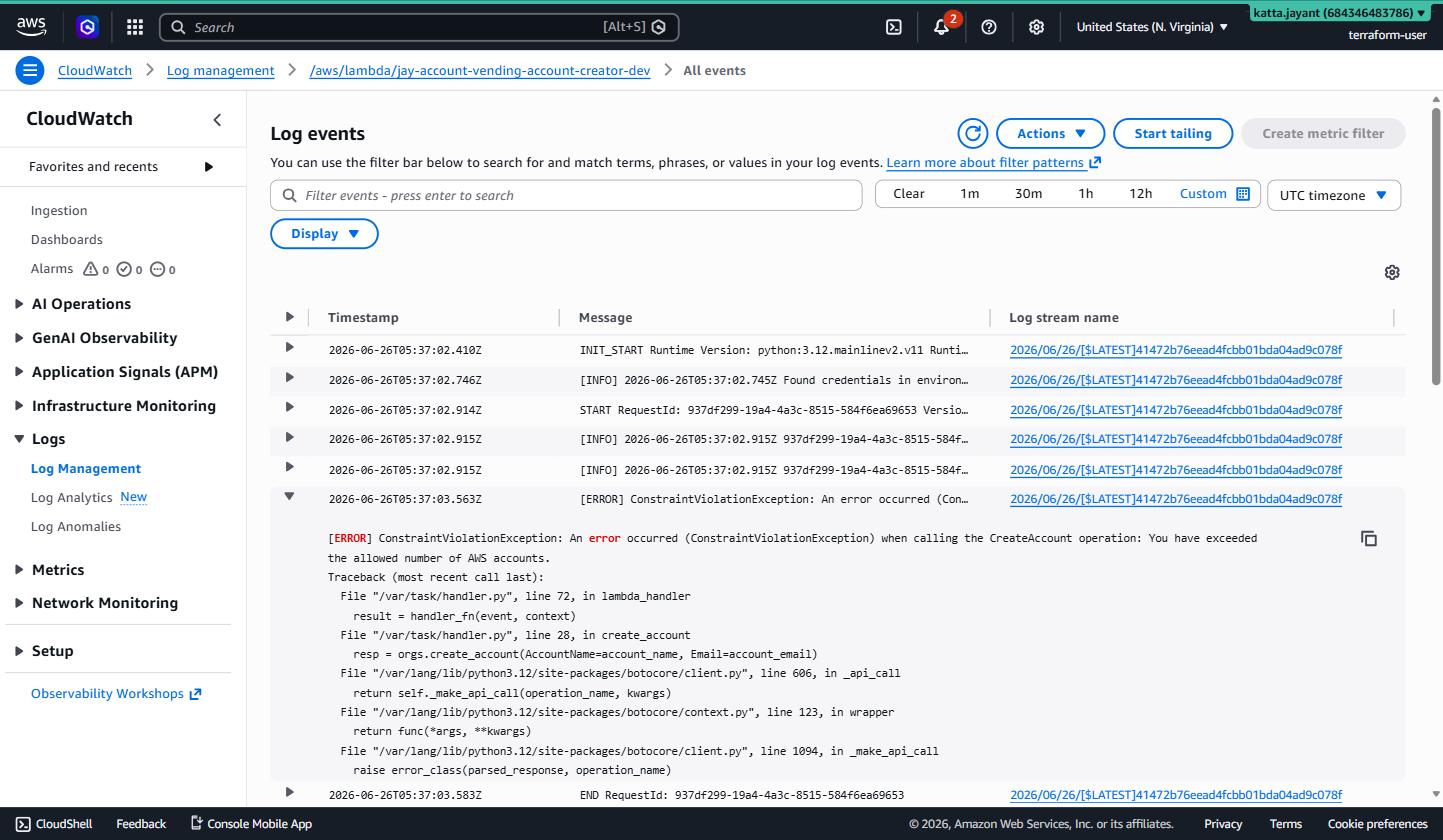The height and width of the screenshot is (840, 1443).
Task: Click the header expand-all arrow
Action: [289, 317]
